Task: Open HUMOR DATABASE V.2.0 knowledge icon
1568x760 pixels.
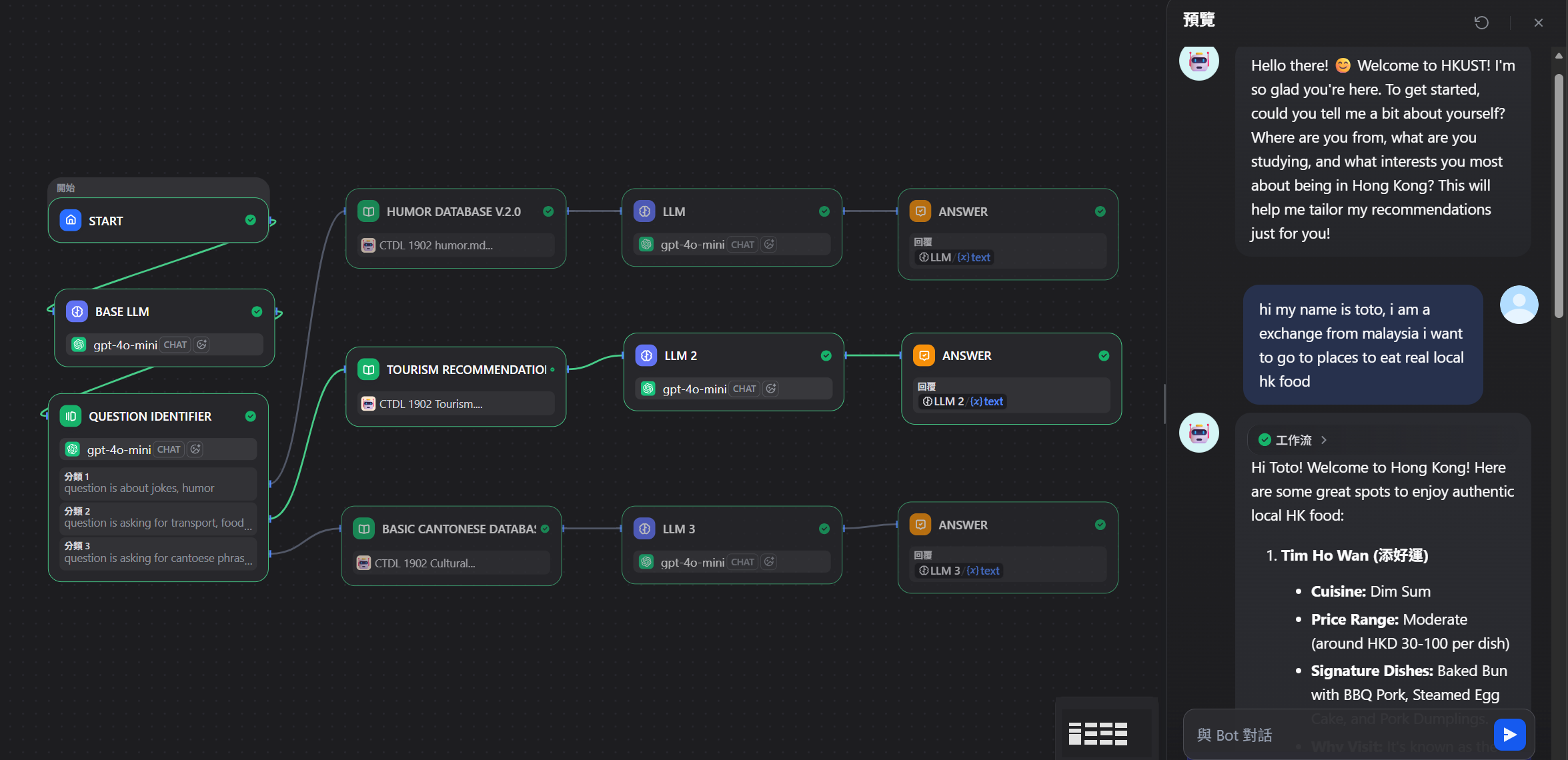Action: click(x=368, y=211)
